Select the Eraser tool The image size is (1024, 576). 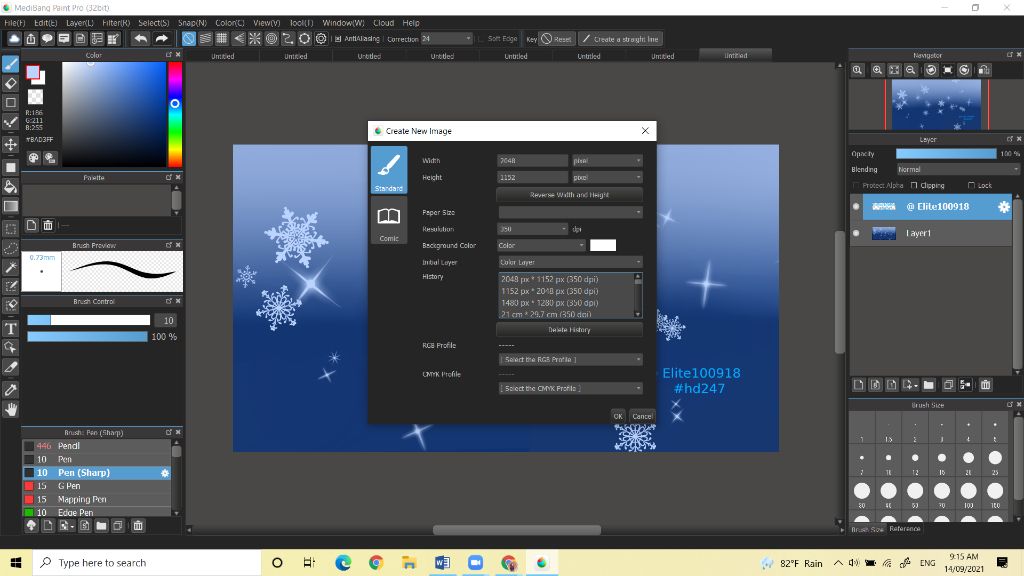10,83
